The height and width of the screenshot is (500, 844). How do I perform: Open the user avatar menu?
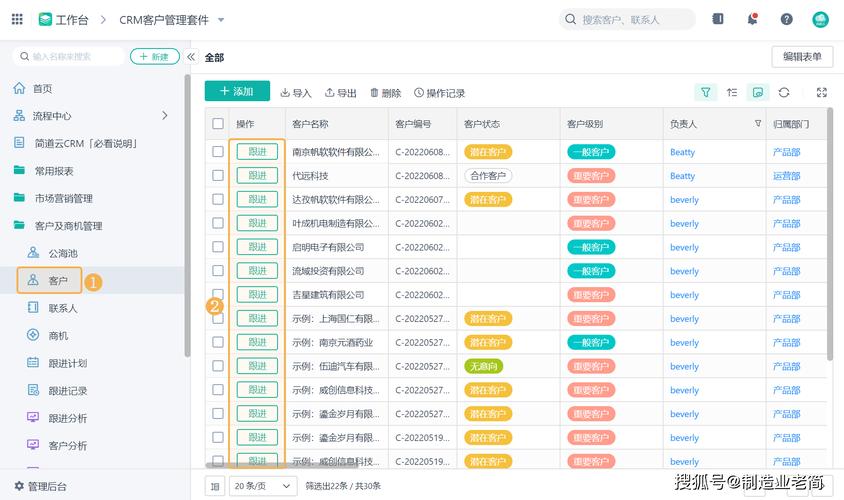pyautogui.click(x=820, y=19)
